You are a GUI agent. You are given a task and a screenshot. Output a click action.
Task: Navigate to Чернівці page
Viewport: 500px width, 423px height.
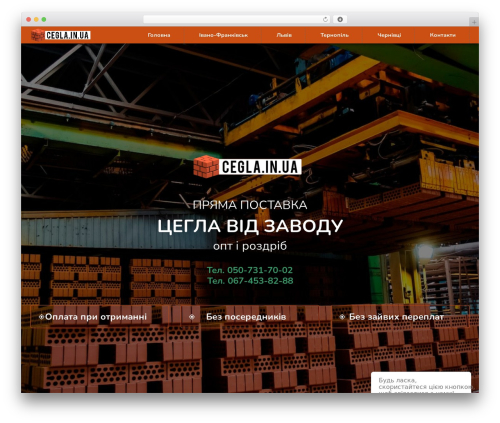tap(389, 35)
